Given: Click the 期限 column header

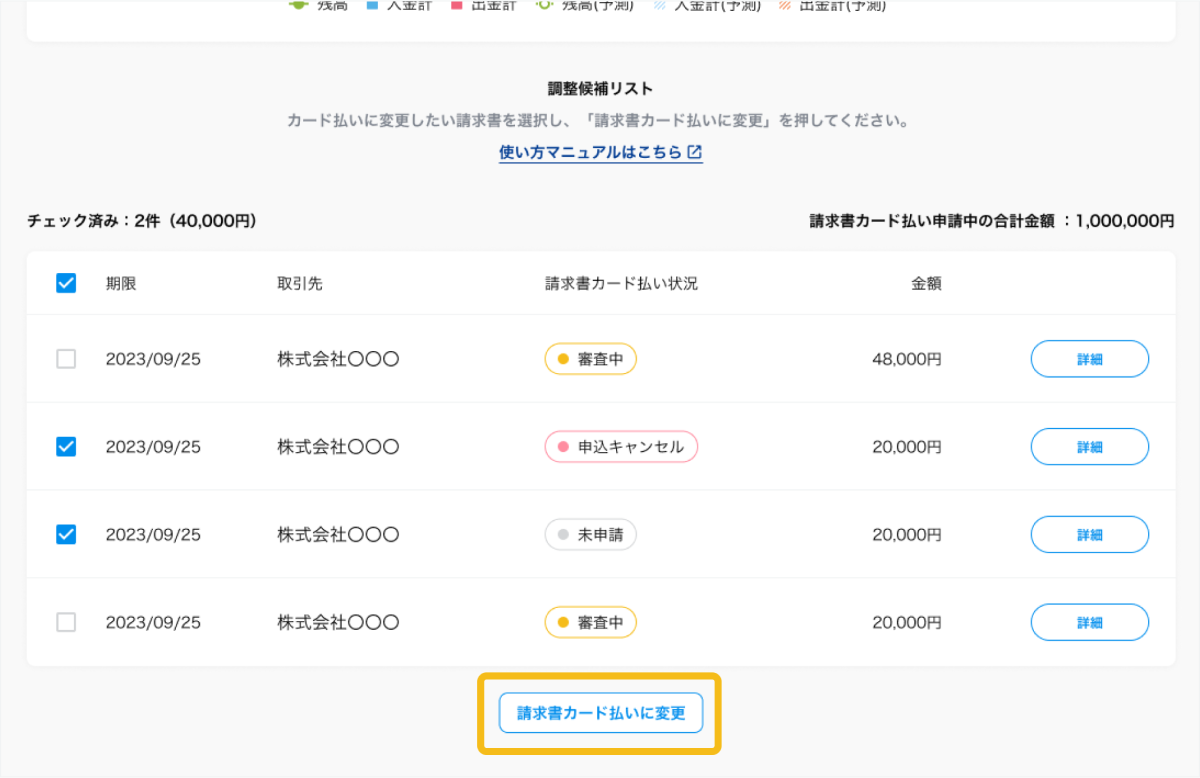Looking at the screenshot, I should click(121, 283).
